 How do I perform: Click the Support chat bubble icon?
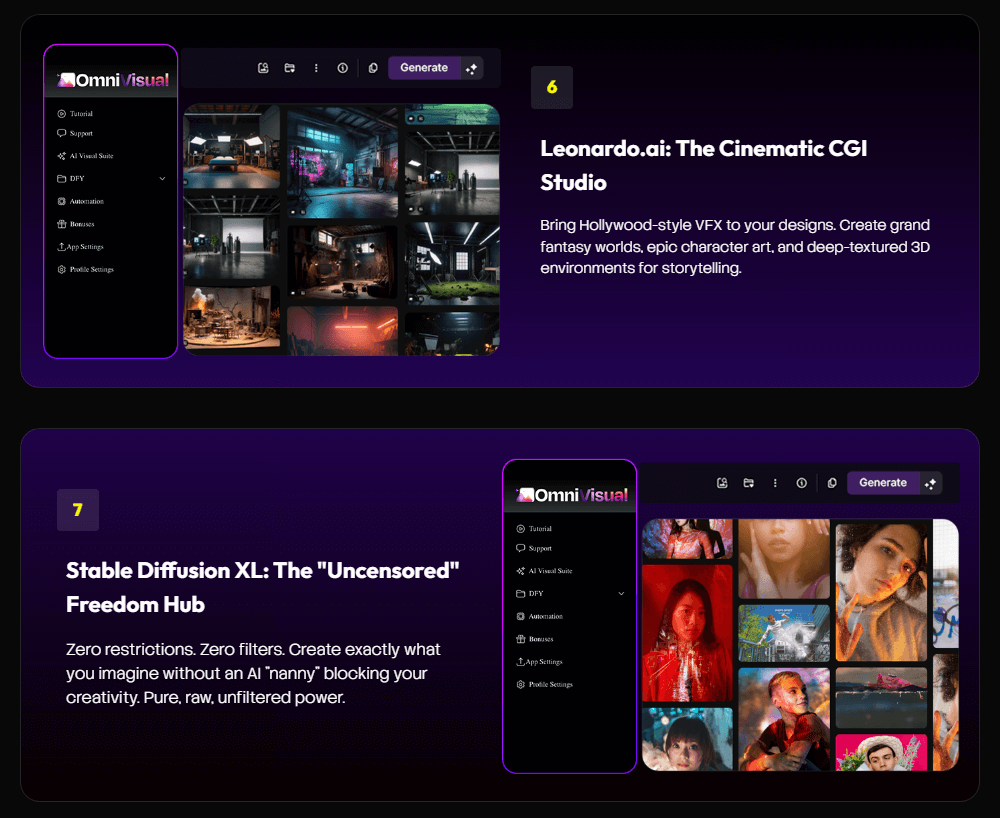coord(62,133)
